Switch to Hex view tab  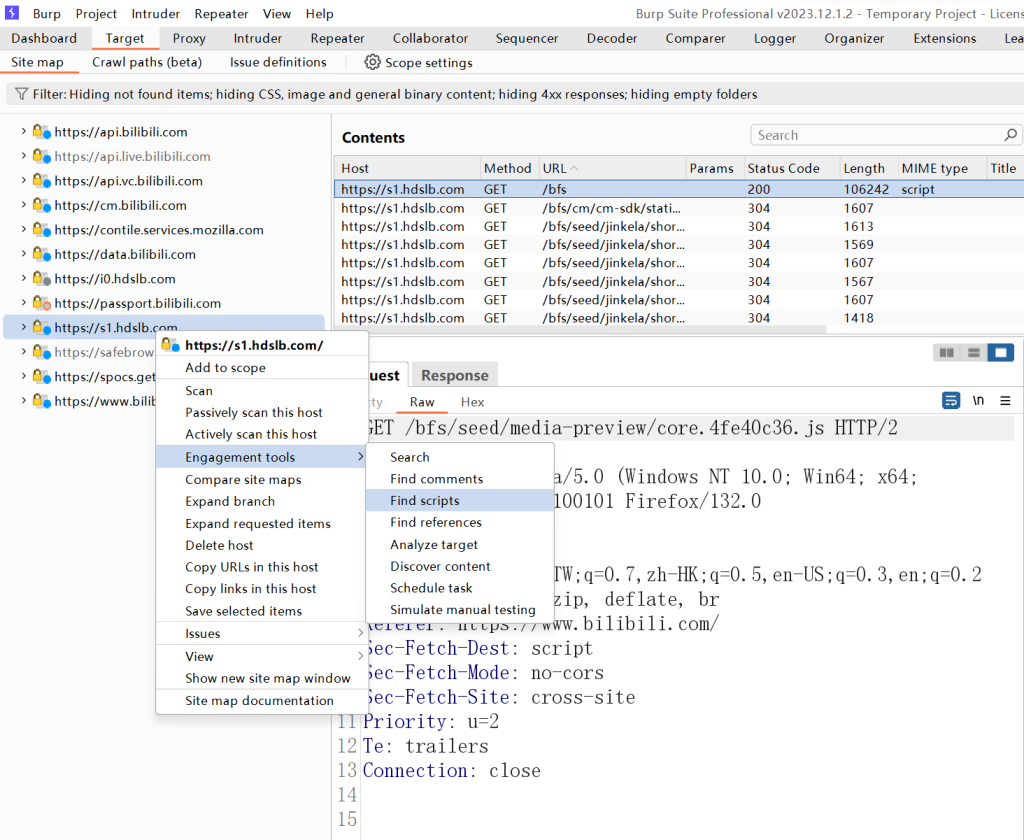(x=472, y=402)
